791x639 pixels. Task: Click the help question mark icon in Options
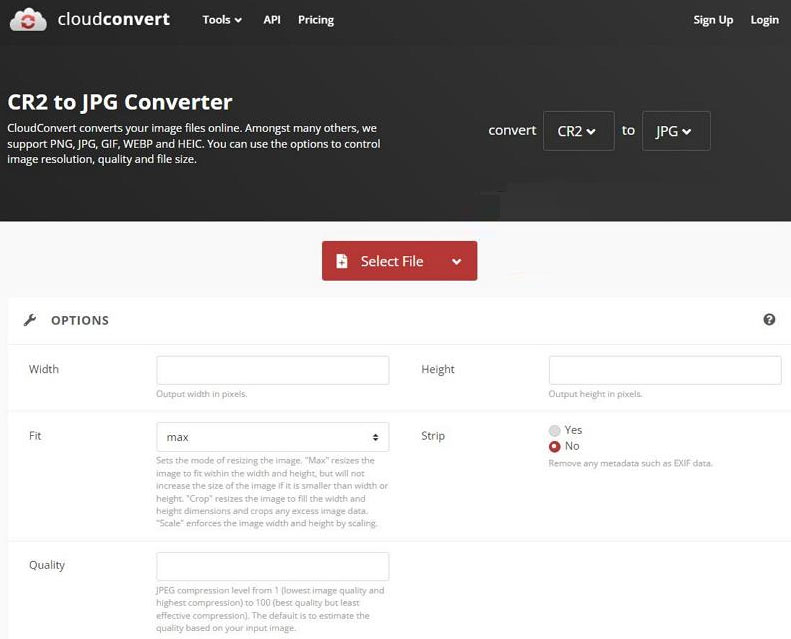pos(769,319)
